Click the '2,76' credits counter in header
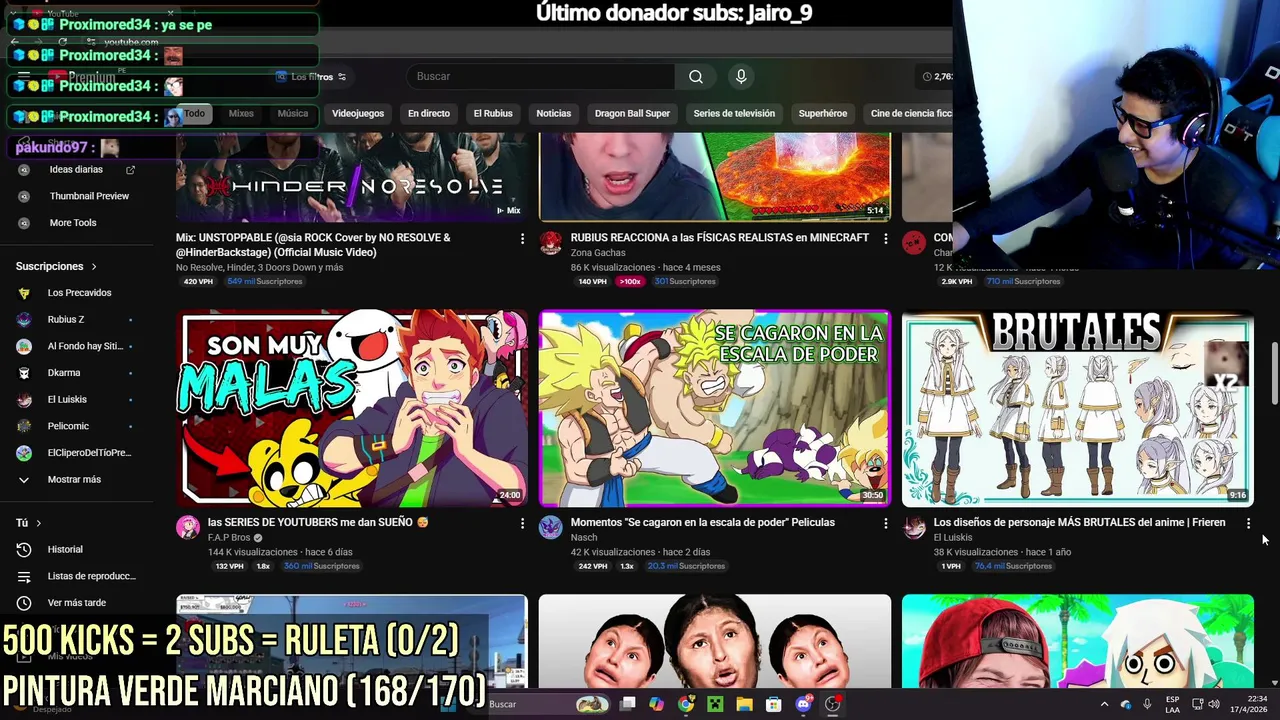Viewport: 1280px width, 720px height. coord(937,77)
